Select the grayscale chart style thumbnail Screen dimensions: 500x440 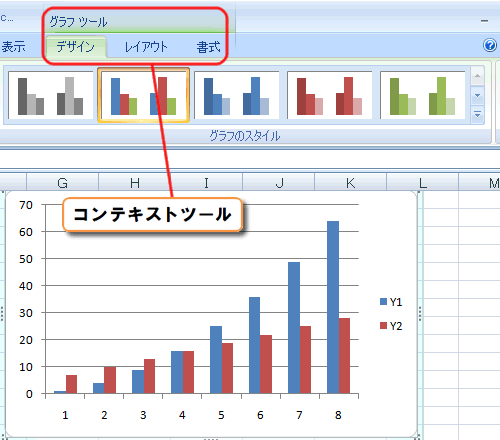click(50, 95)
